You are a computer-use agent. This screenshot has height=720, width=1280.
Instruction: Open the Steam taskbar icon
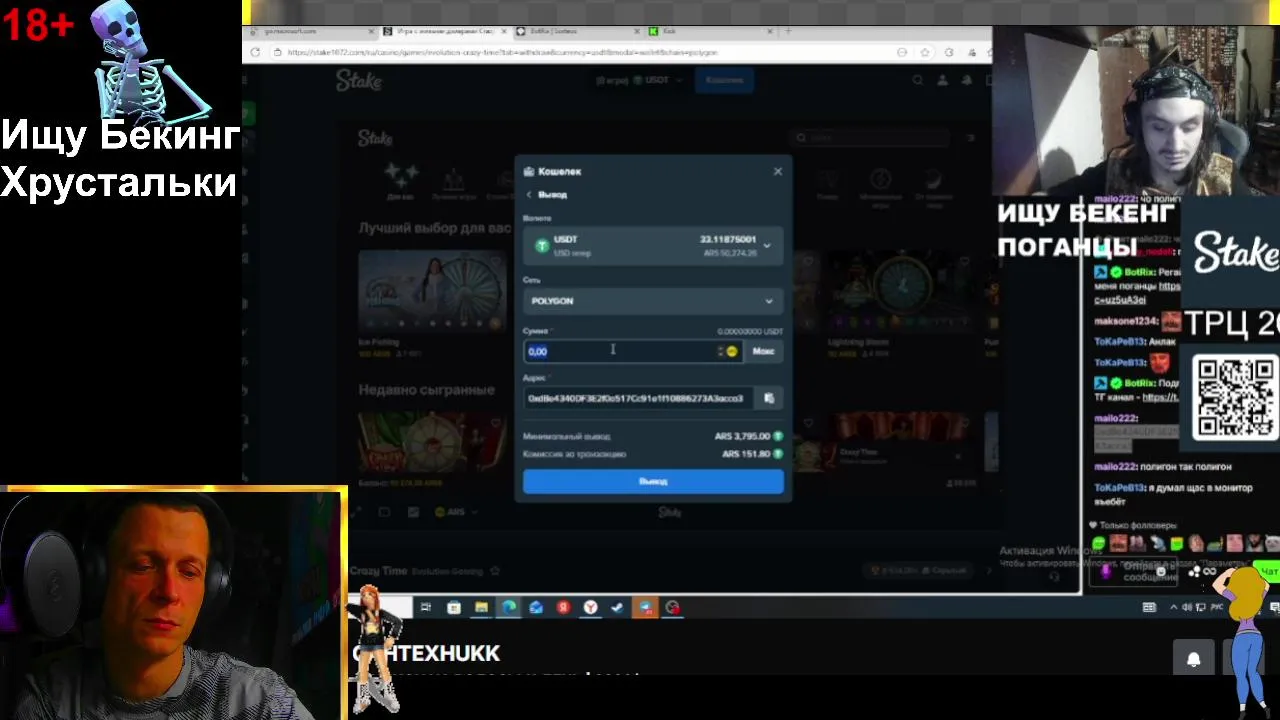(x=617, y=607)
